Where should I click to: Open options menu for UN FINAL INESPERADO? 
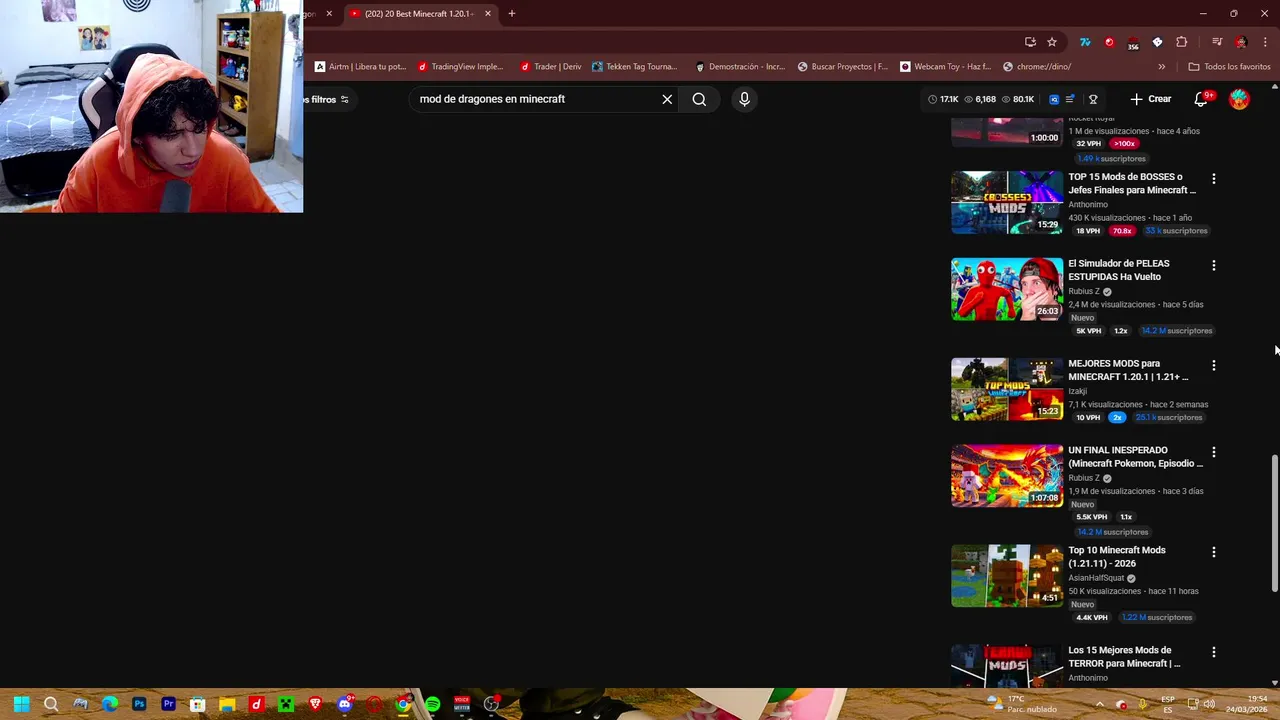pos(1214,452)
